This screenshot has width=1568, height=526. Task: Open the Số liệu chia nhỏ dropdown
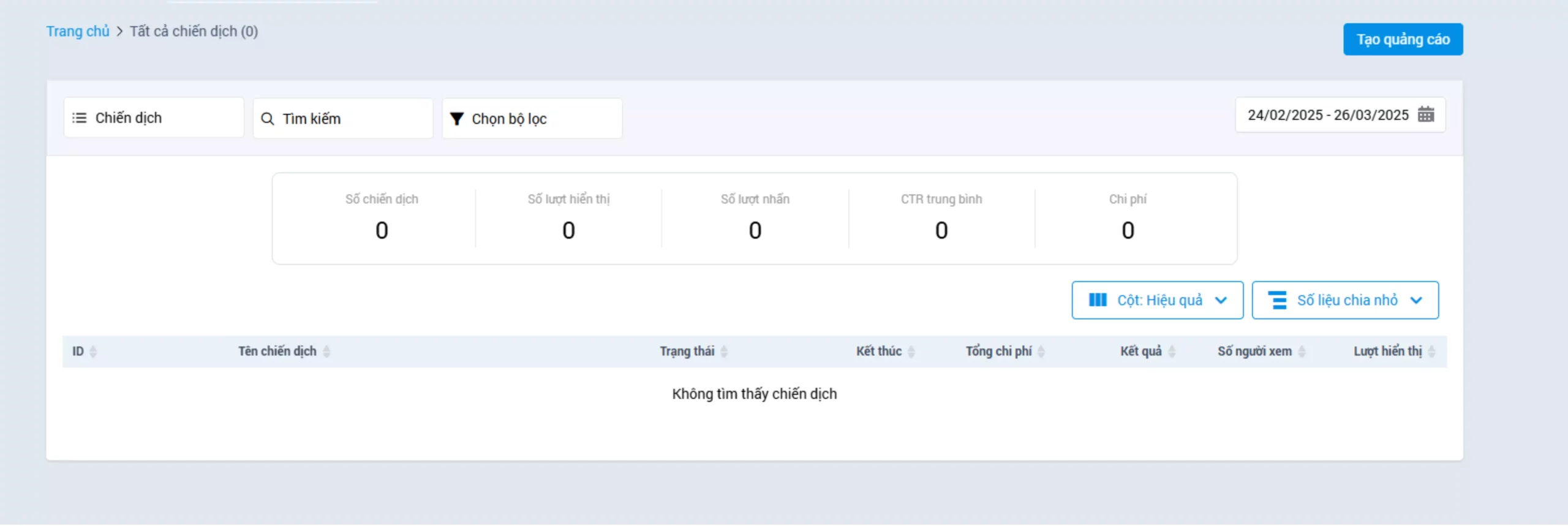(1415, 300)
